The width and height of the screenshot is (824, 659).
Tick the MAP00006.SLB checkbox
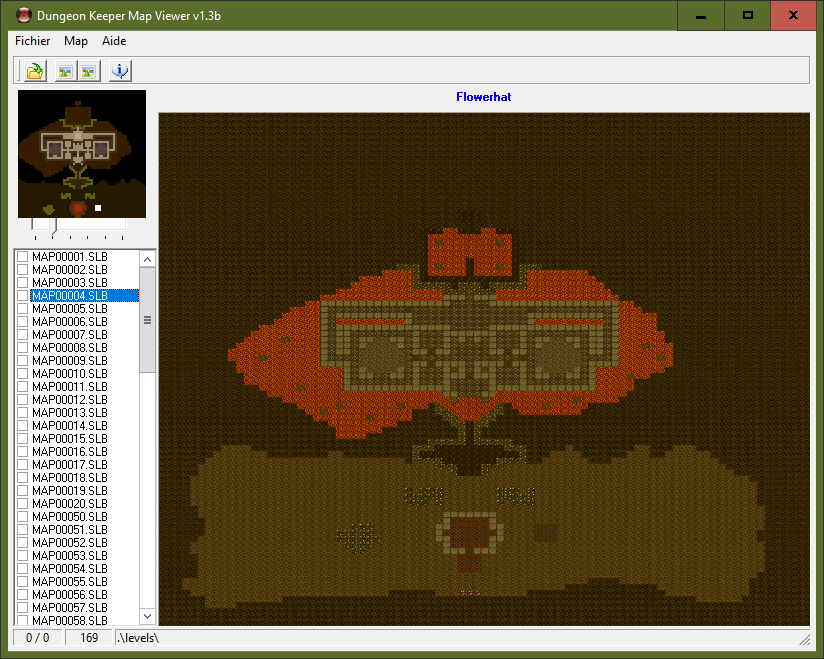coord(23,322)
